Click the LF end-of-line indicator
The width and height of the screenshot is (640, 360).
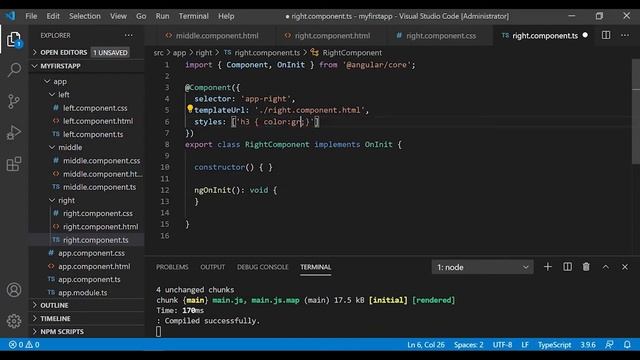(x=525, y=344)
